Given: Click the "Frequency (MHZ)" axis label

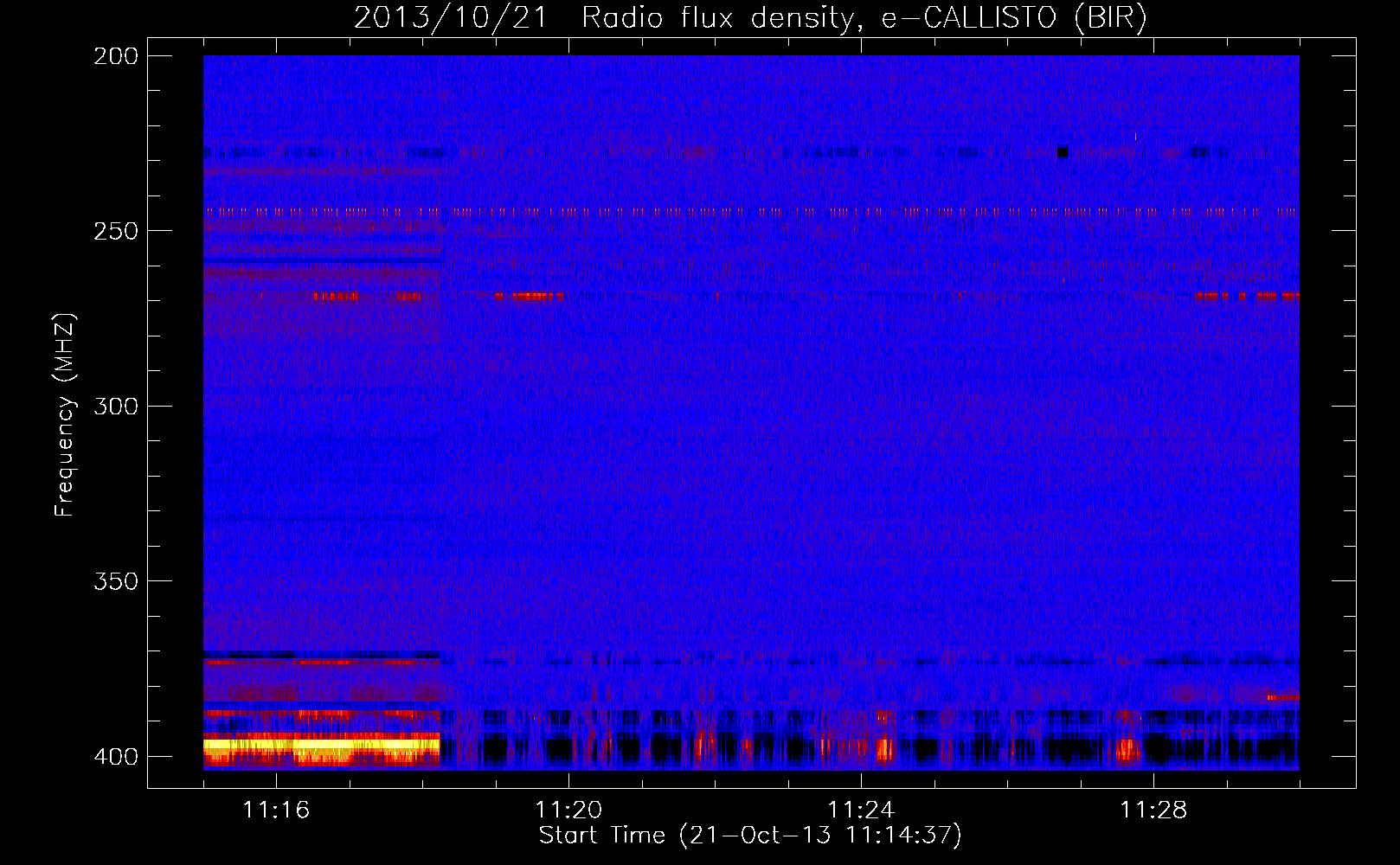Looking at the screenshot, I should pyautogui.click(x=65, y=415).
